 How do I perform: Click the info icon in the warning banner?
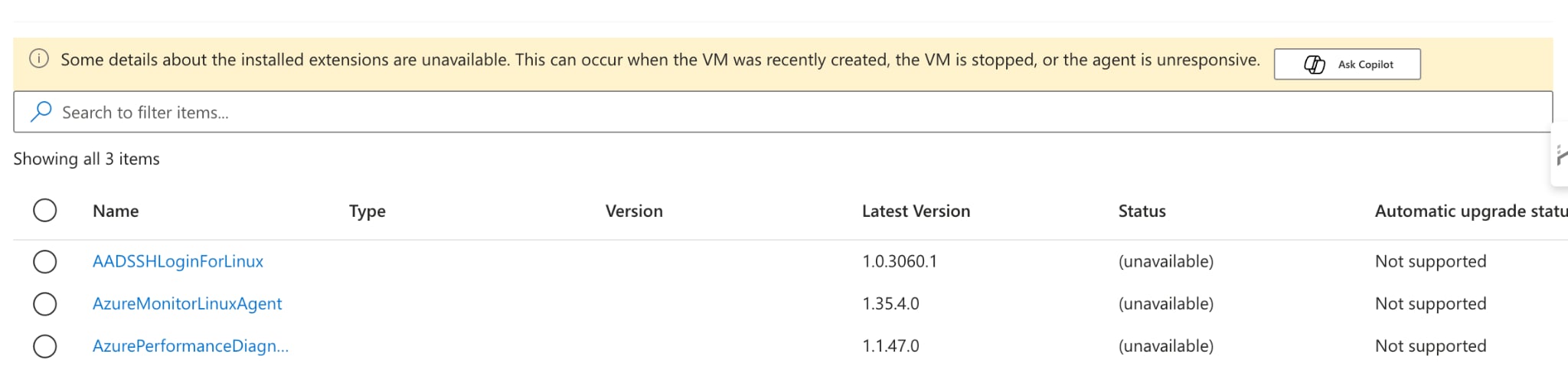[39, 59]
